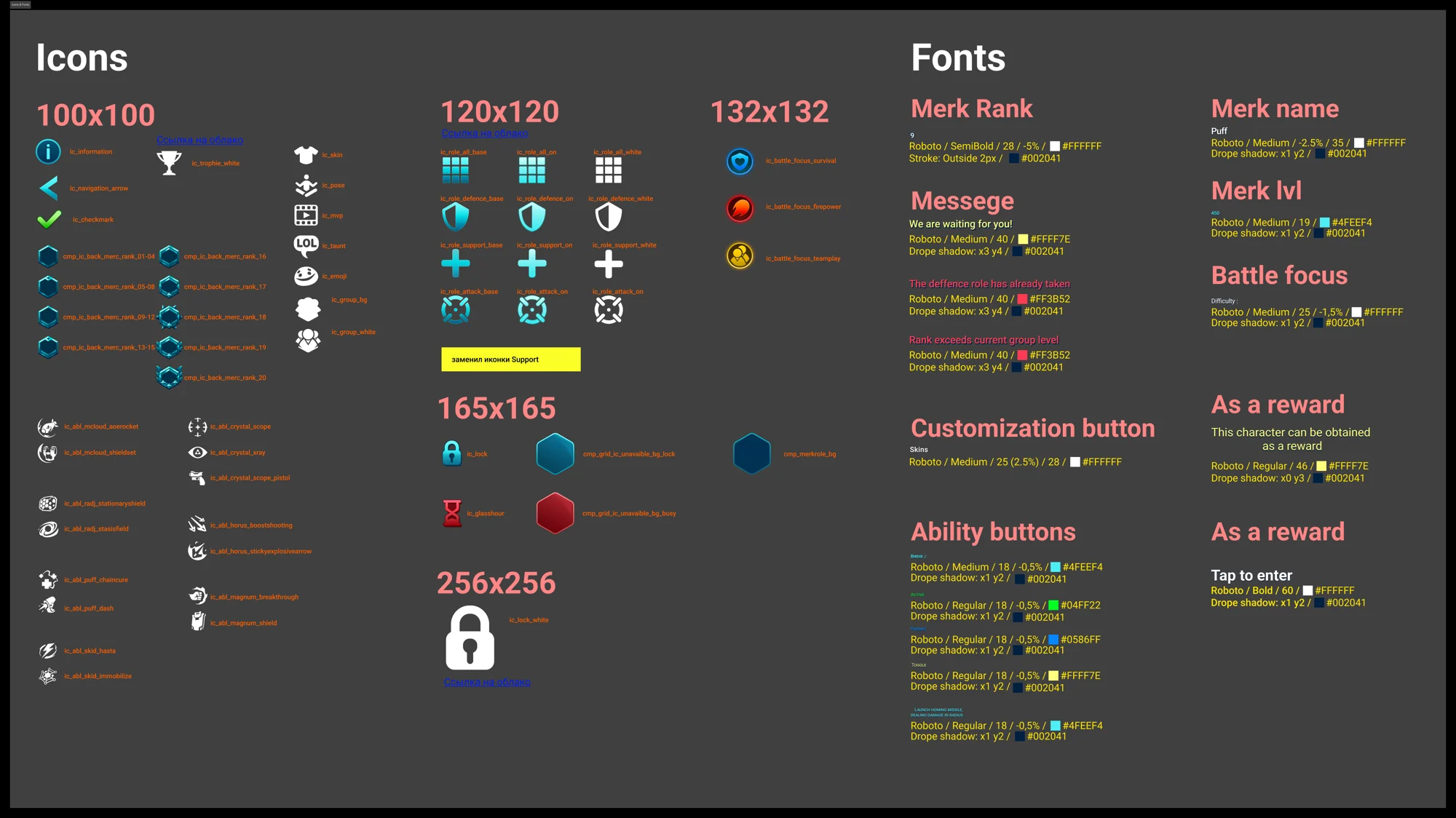Click the ic_abl_crystal_xray eye icon
This screenshot has height=818, width=1456.
(197, 452)
